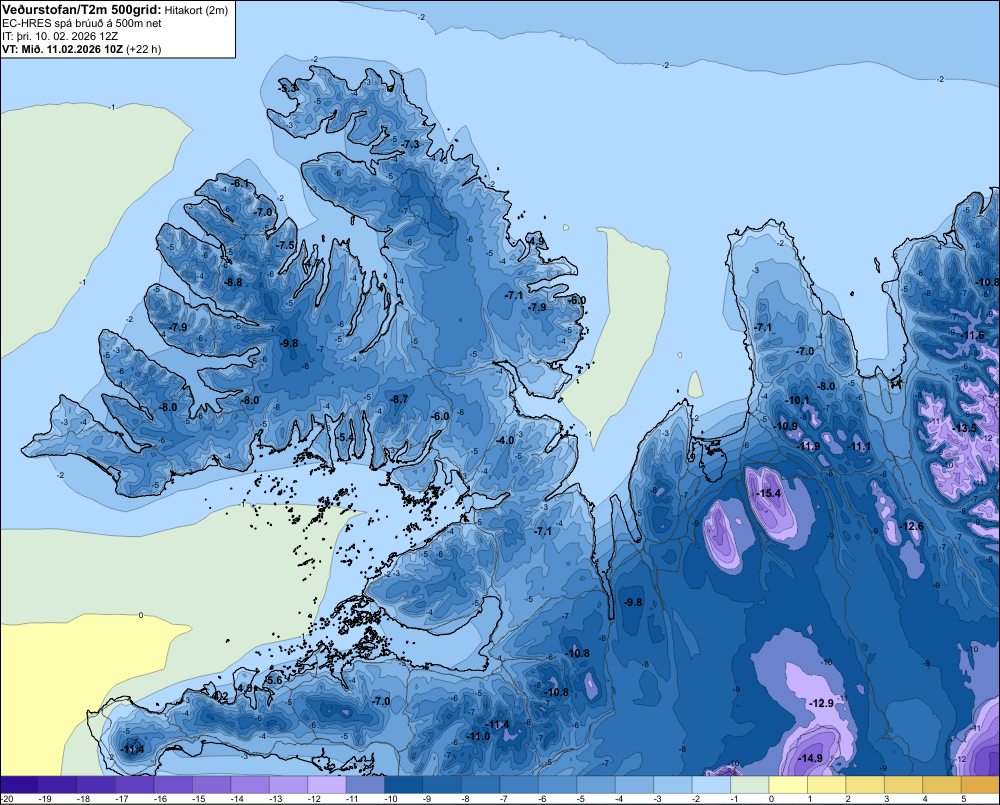The width and height of the screenshot is (1000, 805).
Task: Click the legend swatch between 3 and 4
Action: coord(904,785)
